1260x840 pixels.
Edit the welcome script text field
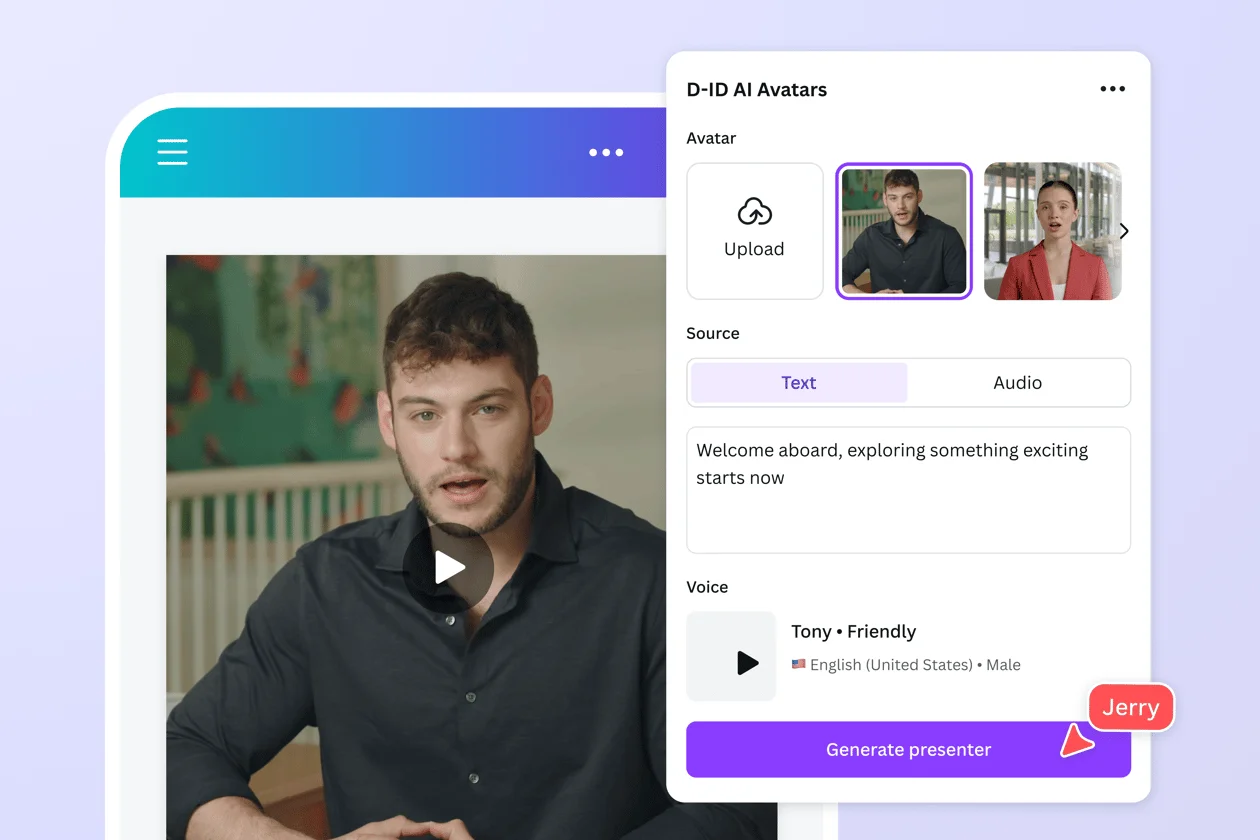[x=908, y=490]
